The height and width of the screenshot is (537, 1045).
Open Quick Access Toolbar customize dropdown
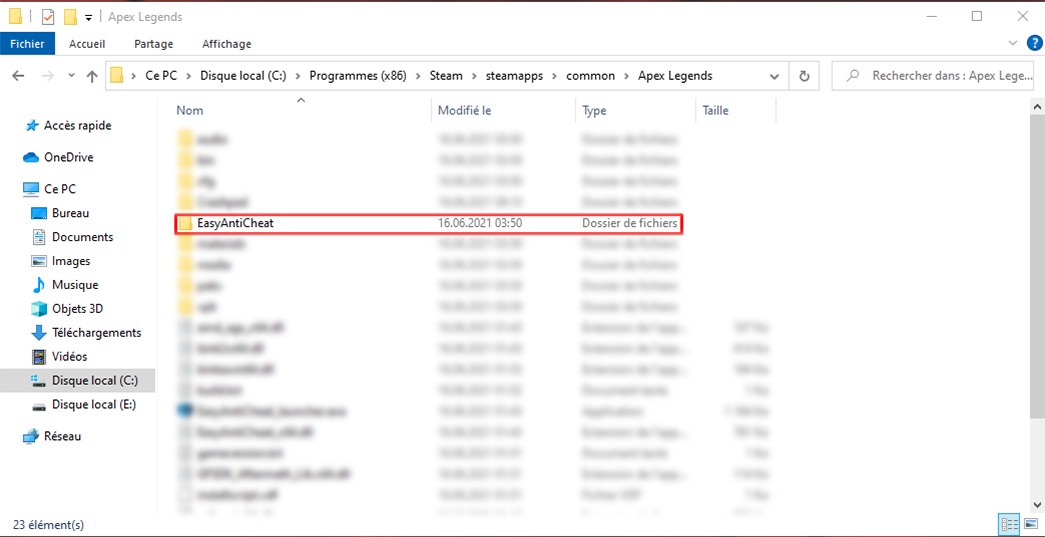(x=89, y=17)
